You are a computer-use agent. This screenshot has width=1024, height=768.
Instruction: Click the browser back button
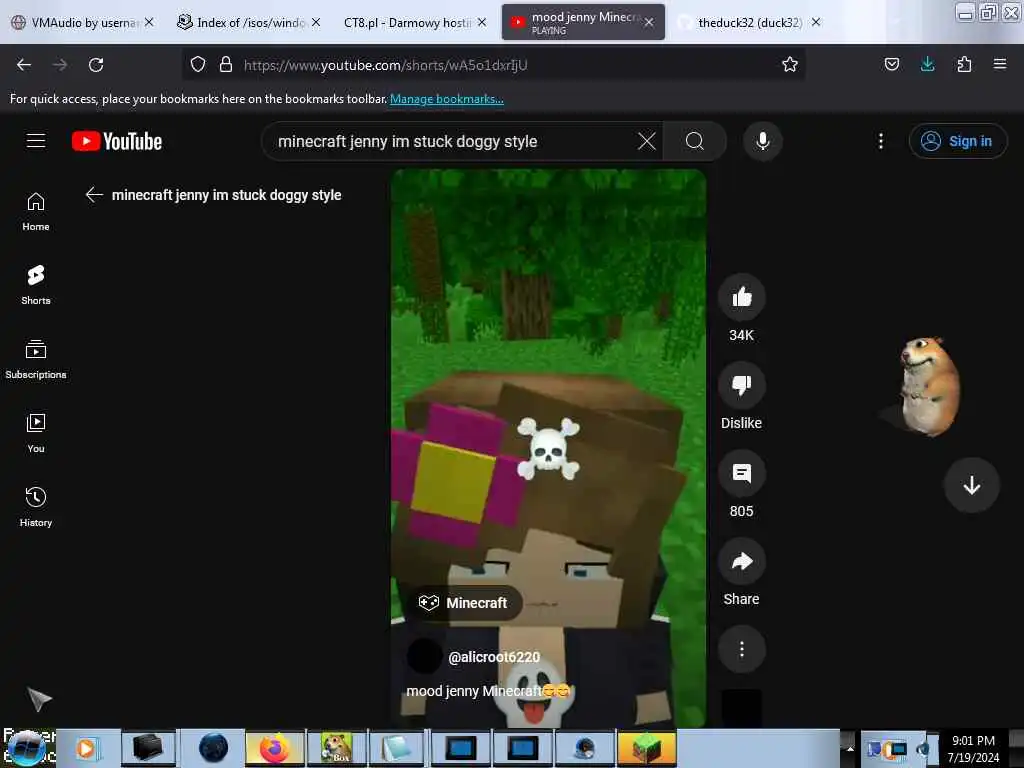(24, 65)
